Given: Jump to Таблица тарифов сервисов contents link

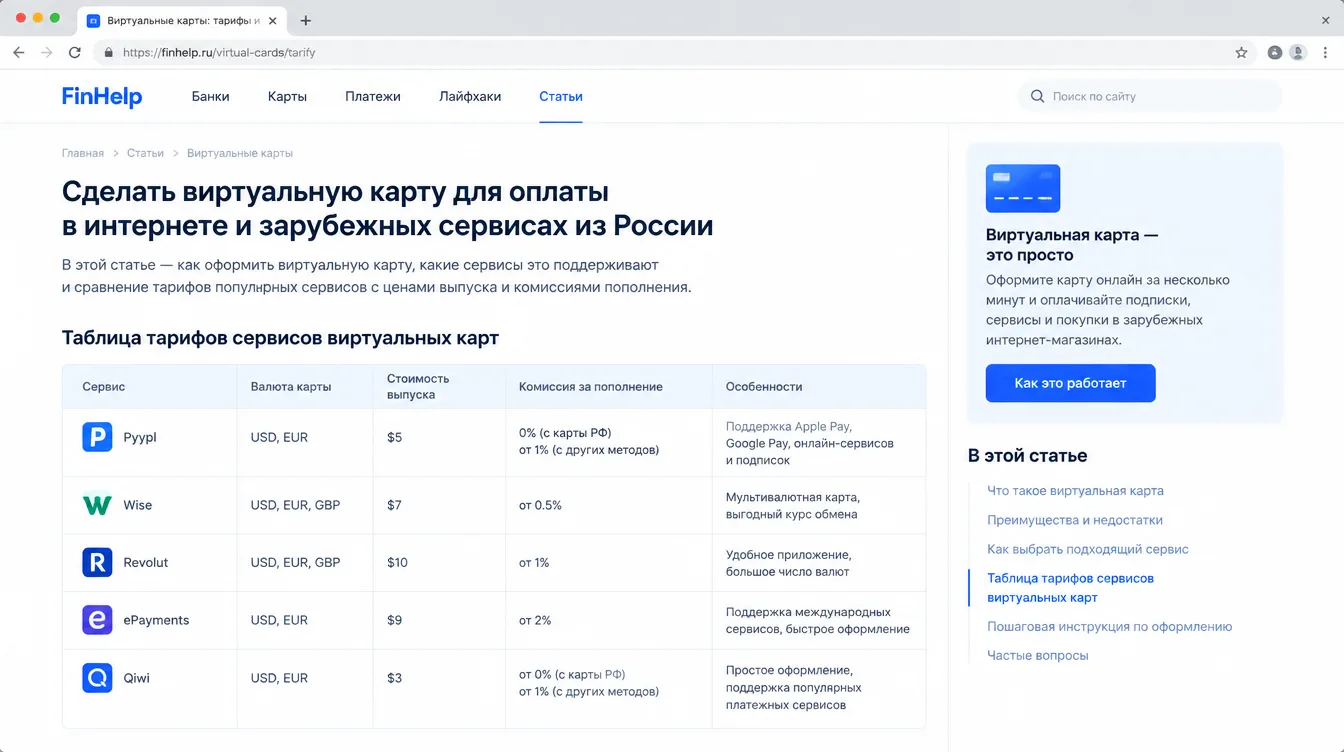Looking at the screenshot, I should pos(1070,588).
